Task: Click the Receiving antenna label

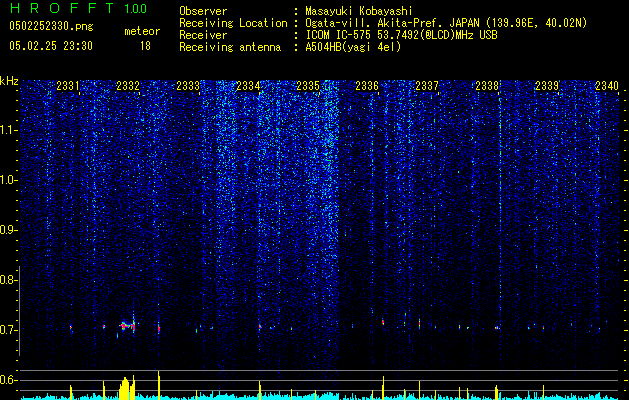Action: (230, 47)
